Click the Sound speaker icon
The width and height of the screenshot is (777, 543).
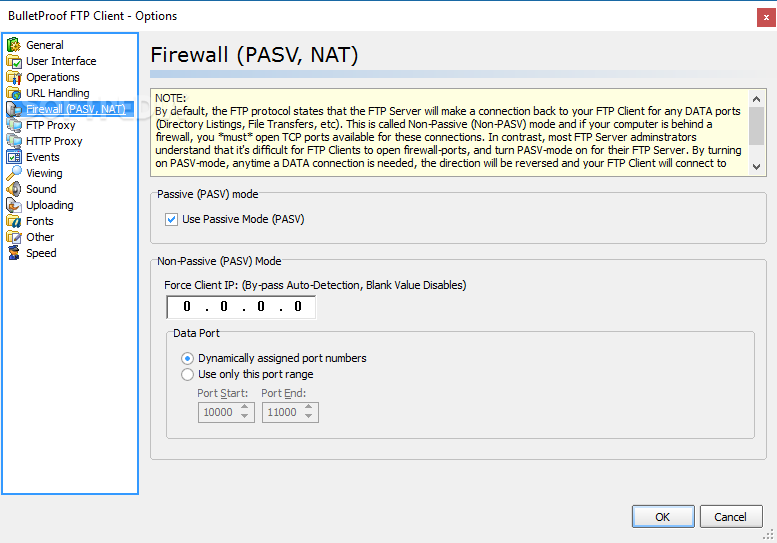[x=14, y=189]
